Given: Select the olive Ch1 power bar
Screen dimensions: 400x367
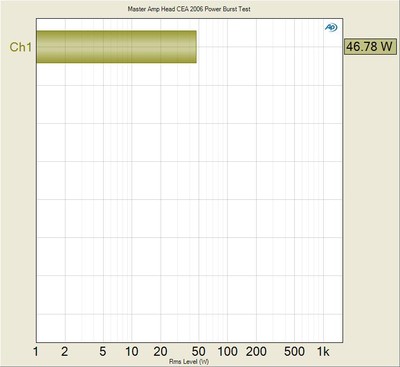Looking at the screenshot, I should coord(116,47).
